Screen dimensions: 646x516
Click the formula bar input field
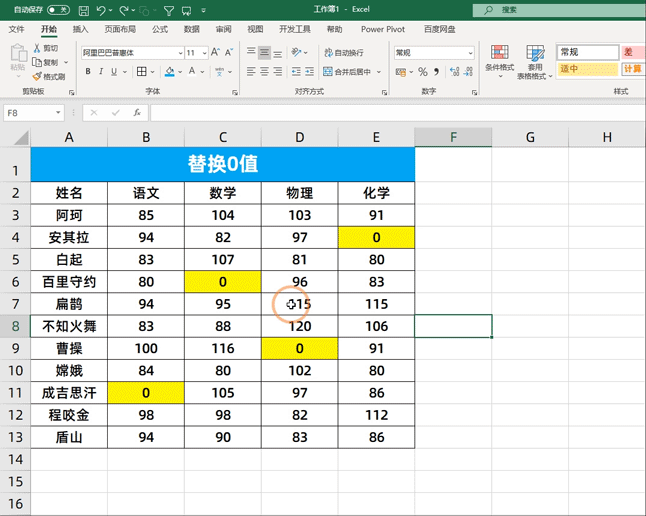pos(398,113)
